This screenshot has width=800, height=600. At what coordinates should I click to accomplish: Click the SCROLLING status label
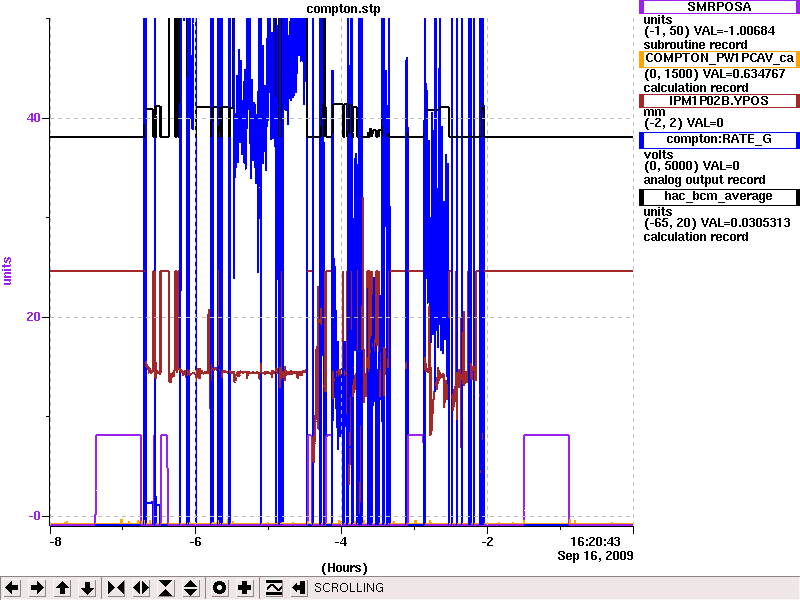[349, 588]
